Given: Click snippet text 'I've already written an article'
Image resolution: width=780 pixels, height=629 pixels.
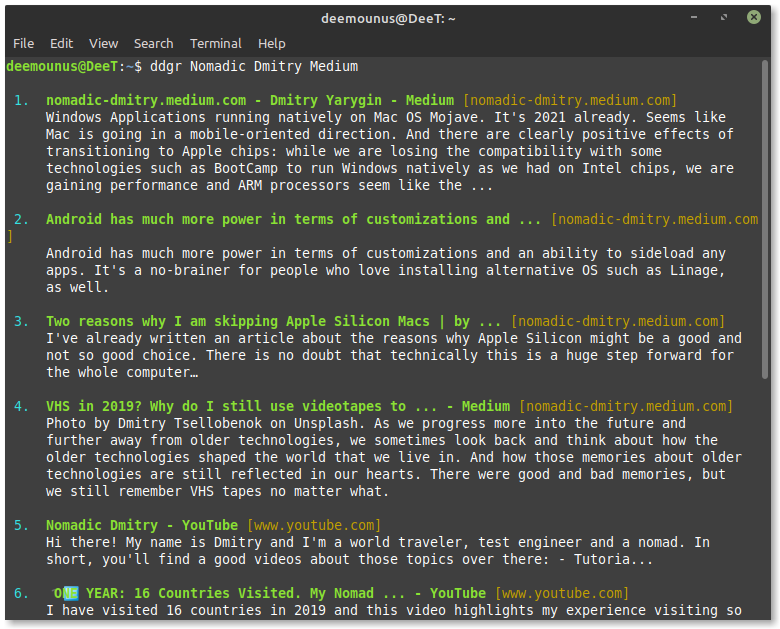Looking at the screenshot, I should pyautogui.click(x=170, y=338).
